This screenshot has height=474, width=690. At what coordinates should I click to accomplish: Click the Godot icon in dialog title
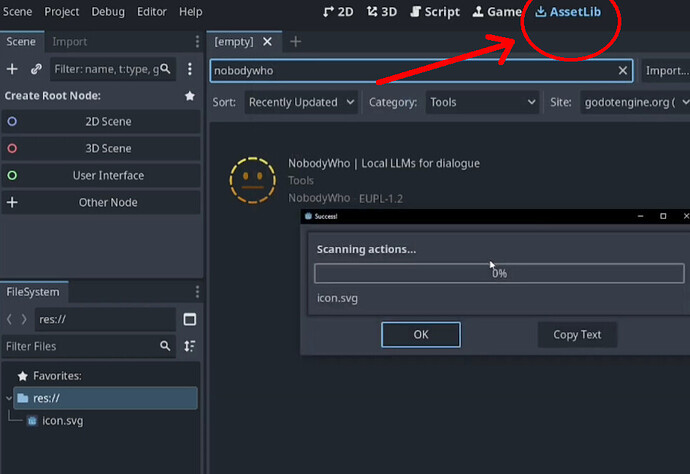pos(308,216)
